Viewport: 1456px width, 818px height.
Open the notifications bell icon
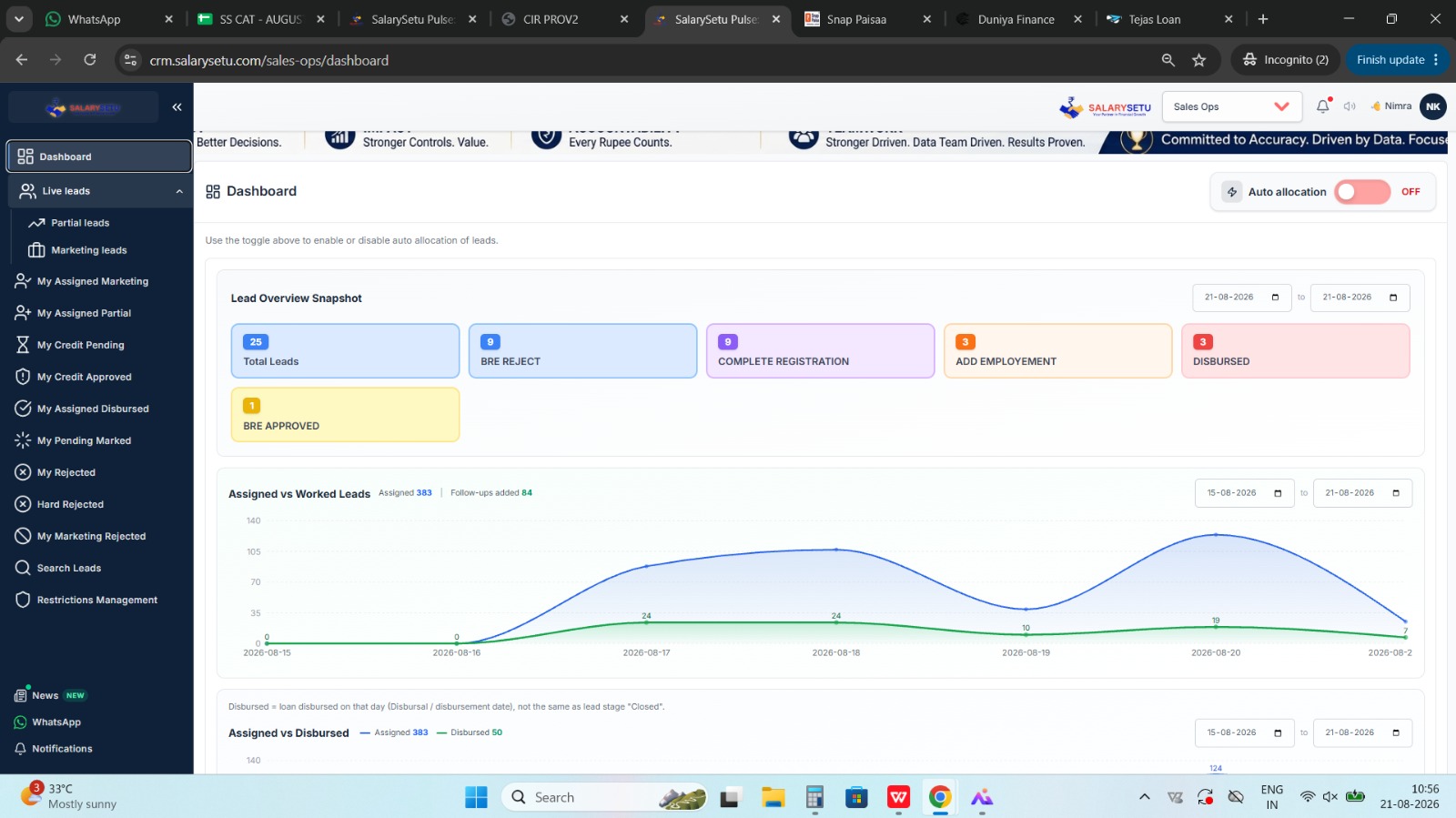(1323, 106)
